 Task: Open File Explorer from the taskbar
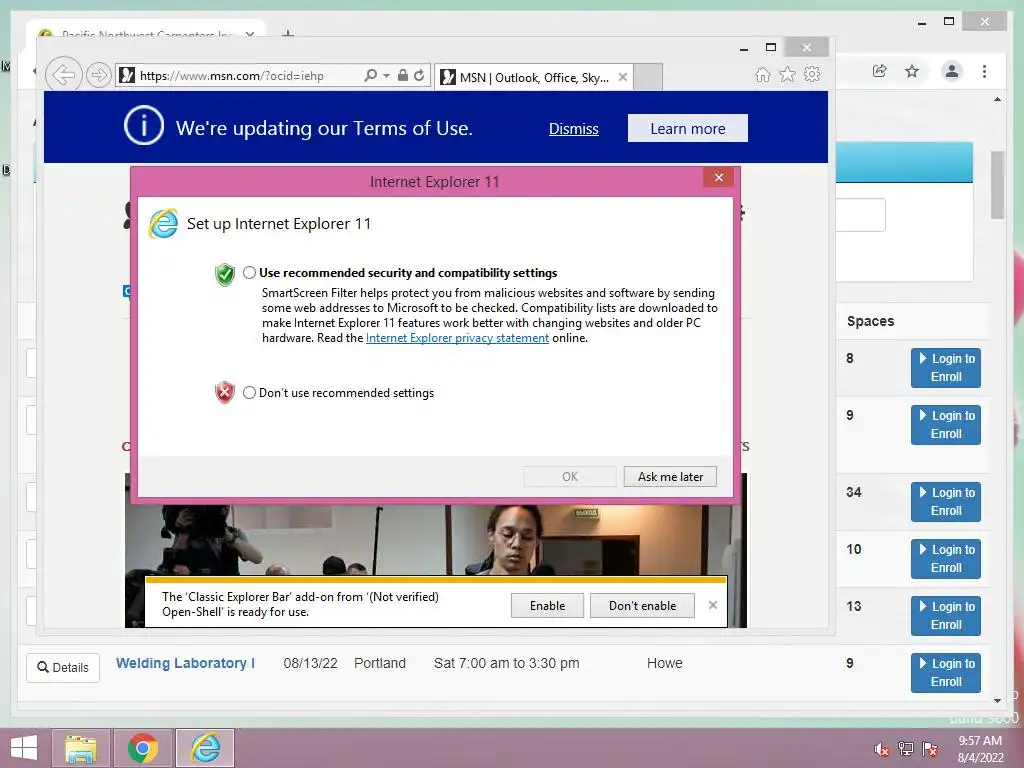click(80, 748)
